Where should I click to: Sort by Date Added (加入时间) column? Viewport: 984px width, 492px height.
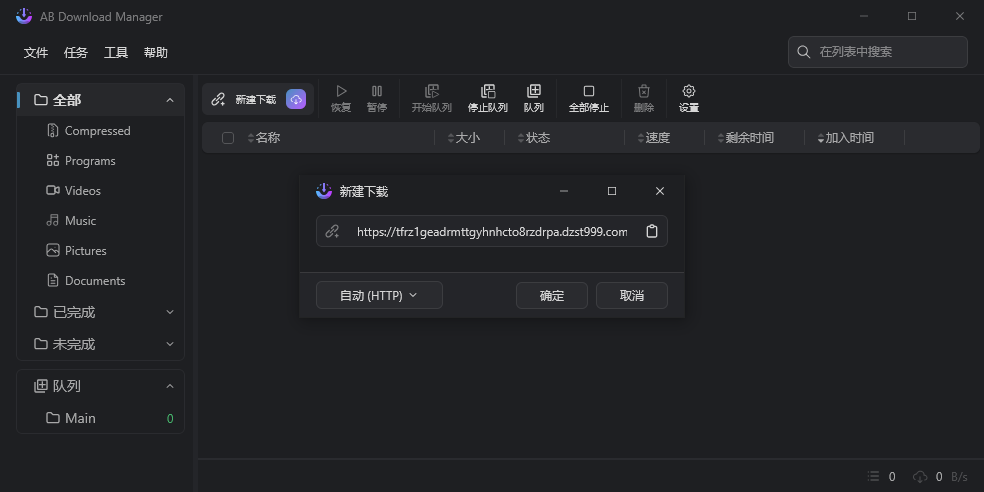[x=845, y=138]
